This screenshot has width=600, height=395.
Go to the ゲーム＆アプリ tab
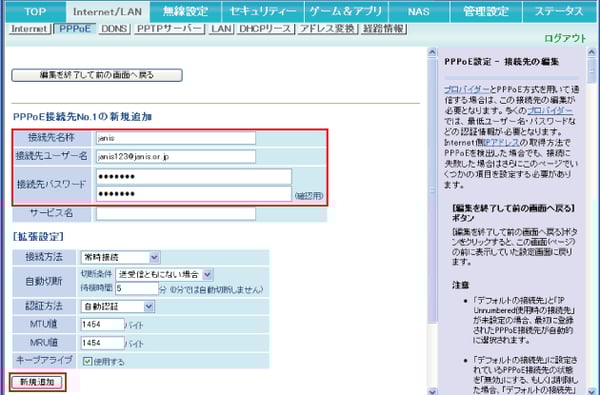pos(346,11)
